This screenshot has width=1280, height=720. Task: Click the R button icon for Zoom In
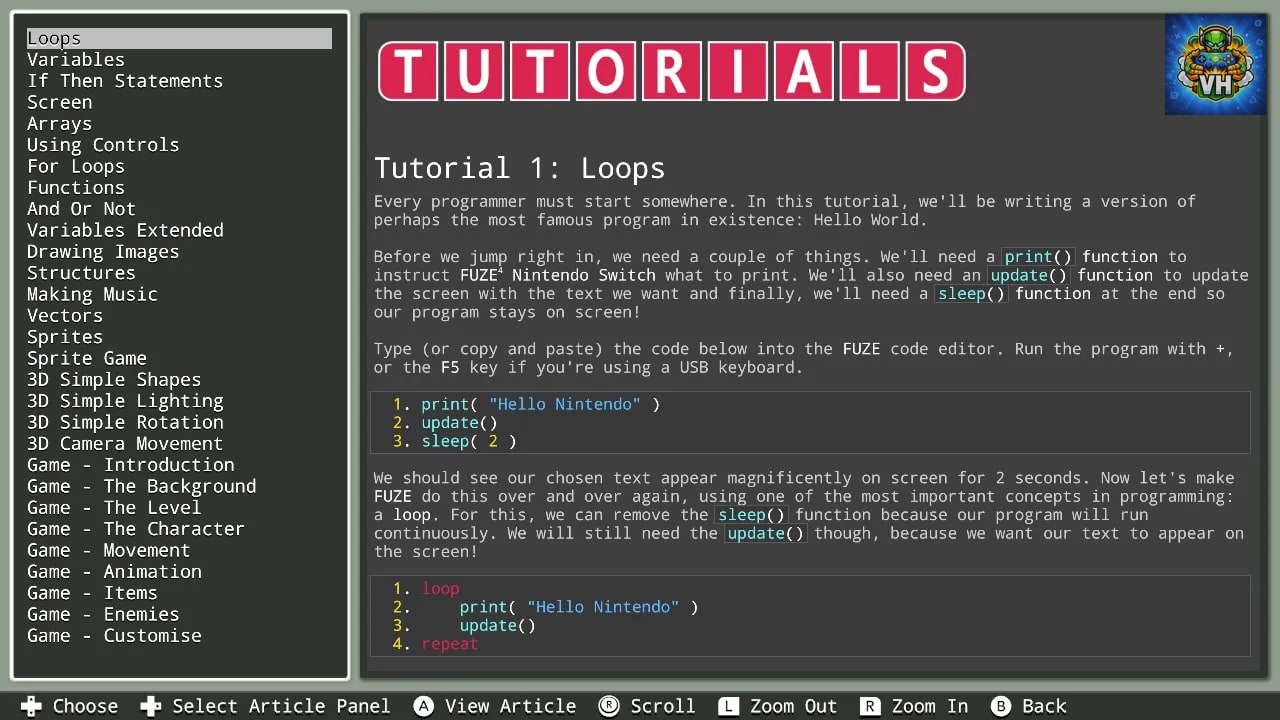tap(871, 706)
